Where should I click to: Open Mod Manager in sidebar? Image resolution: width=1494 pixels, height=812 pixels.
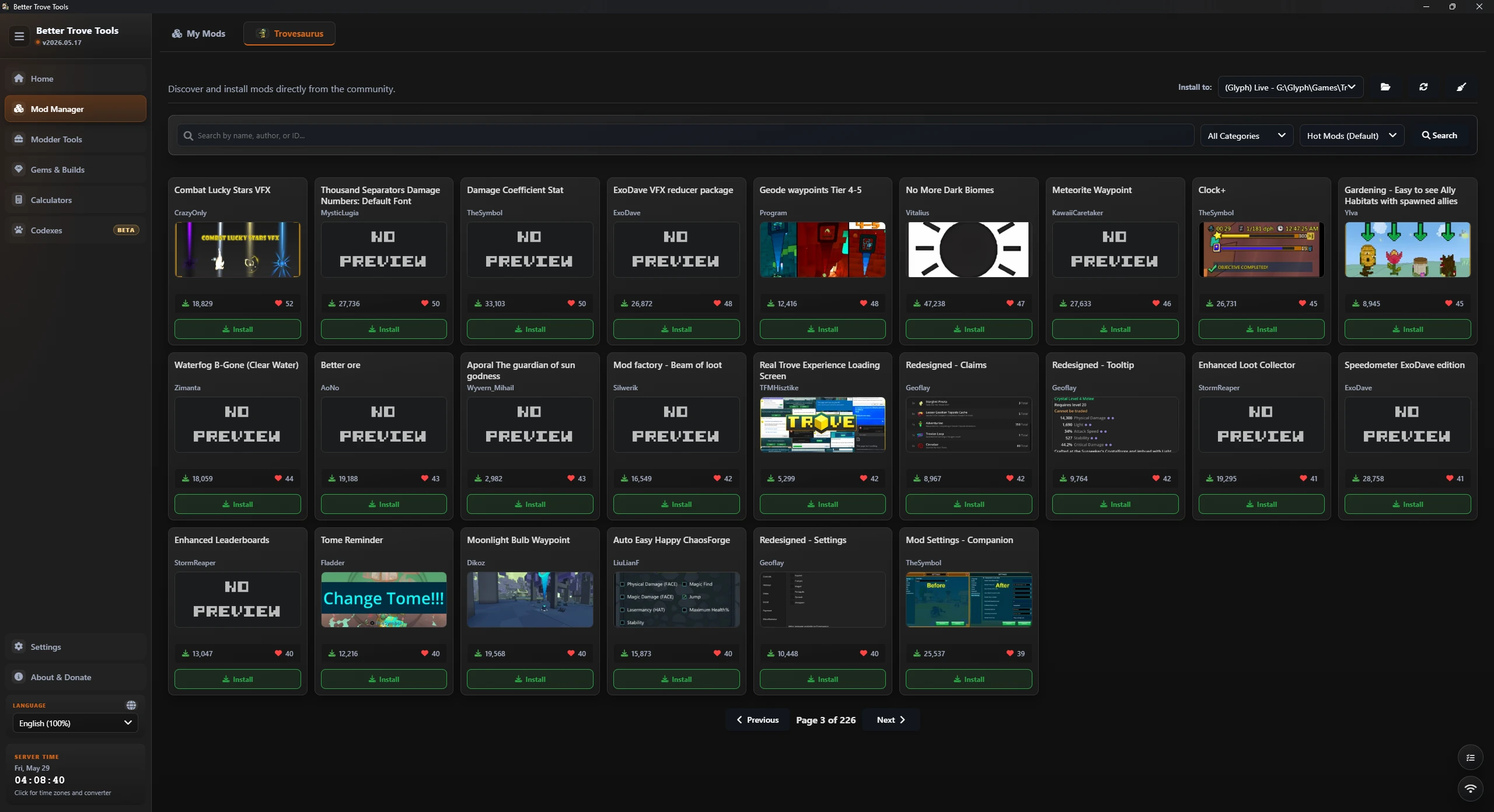75,108
